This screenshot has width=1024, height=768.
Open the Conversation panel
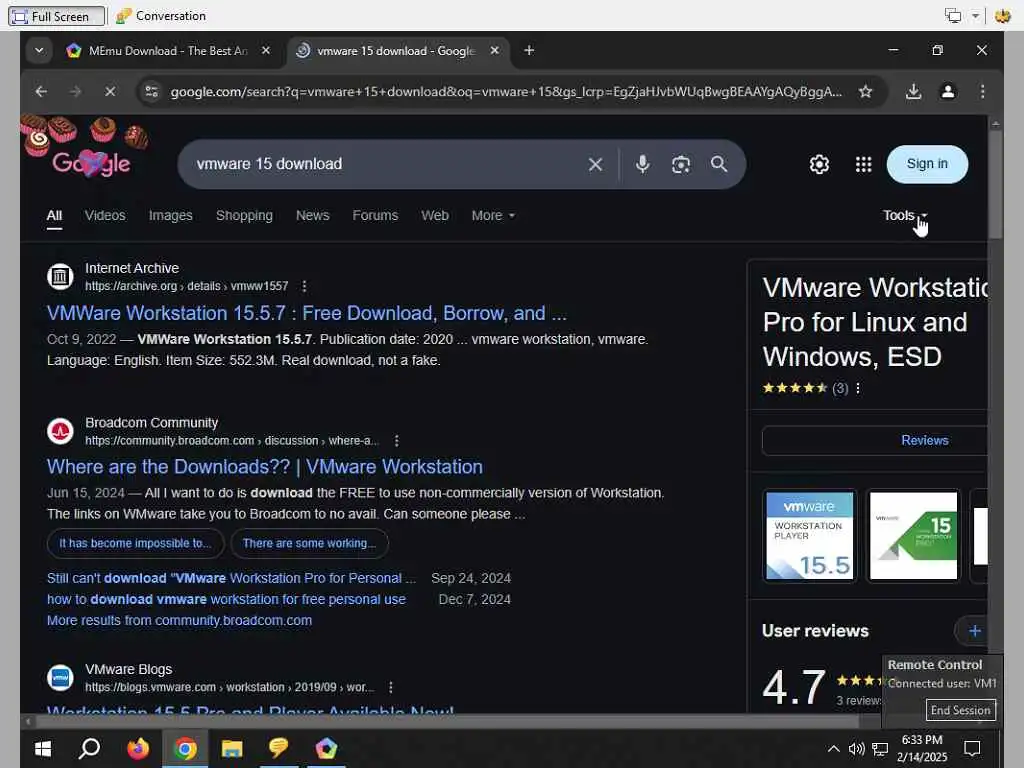(161, 16)
